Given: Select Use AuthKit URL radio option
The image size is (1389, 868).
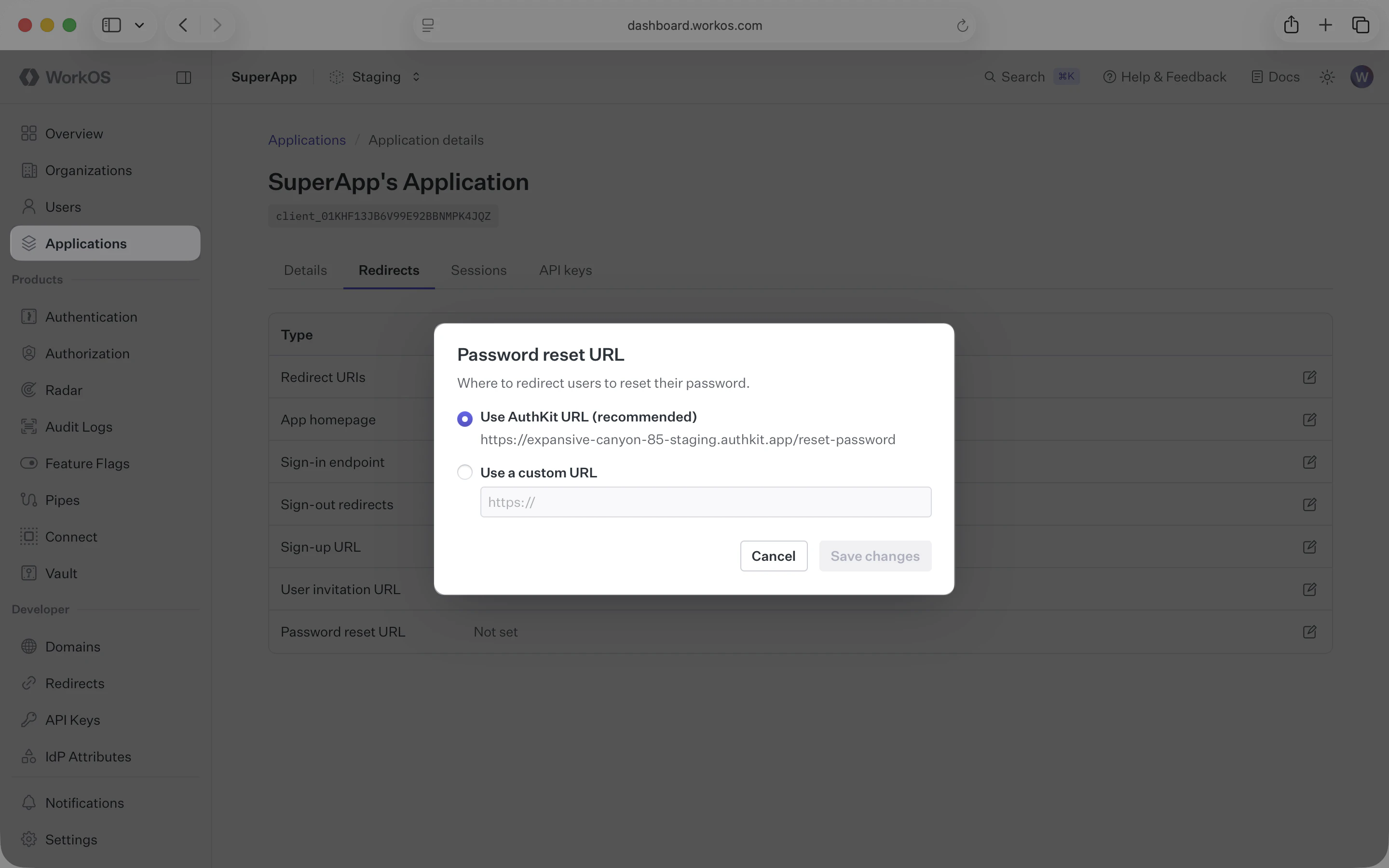Looking at the screenshot, I should (x=465, y=419).
